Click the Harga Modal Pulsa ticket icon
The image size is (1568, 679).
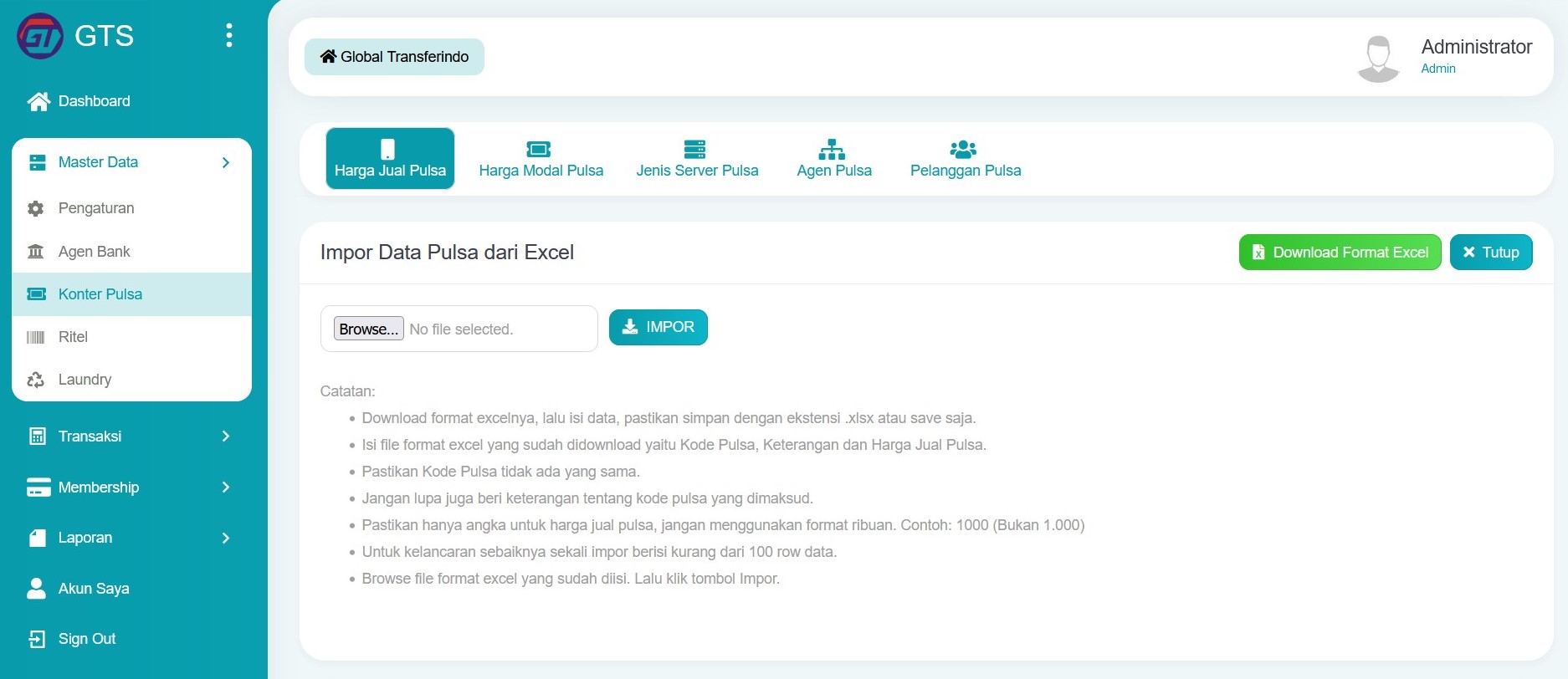(x=538, y=150)
